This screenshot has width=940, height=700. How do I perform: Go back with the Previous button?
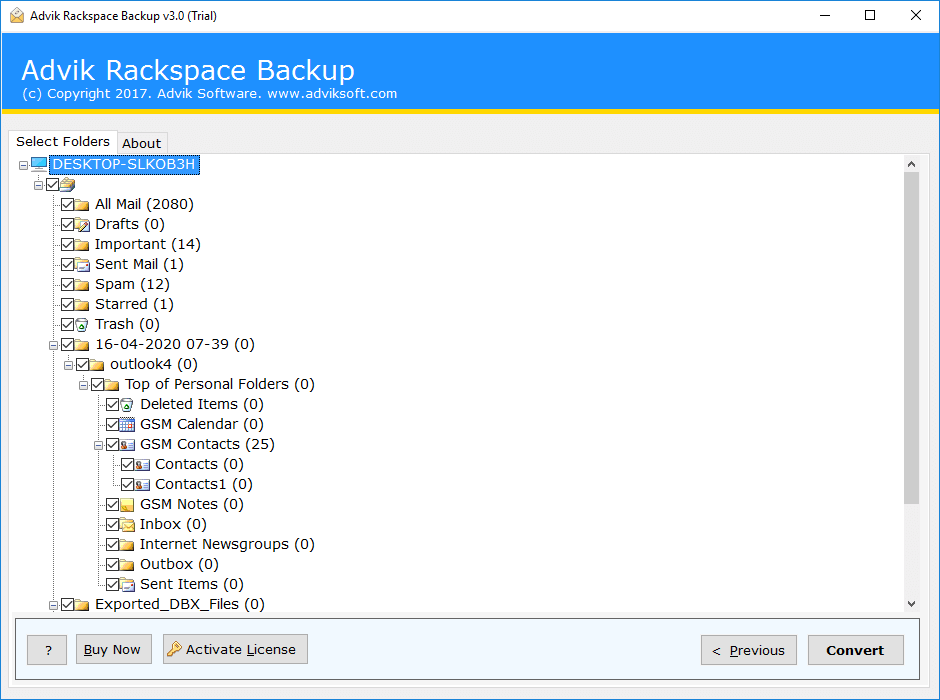(x=749, y=650)
